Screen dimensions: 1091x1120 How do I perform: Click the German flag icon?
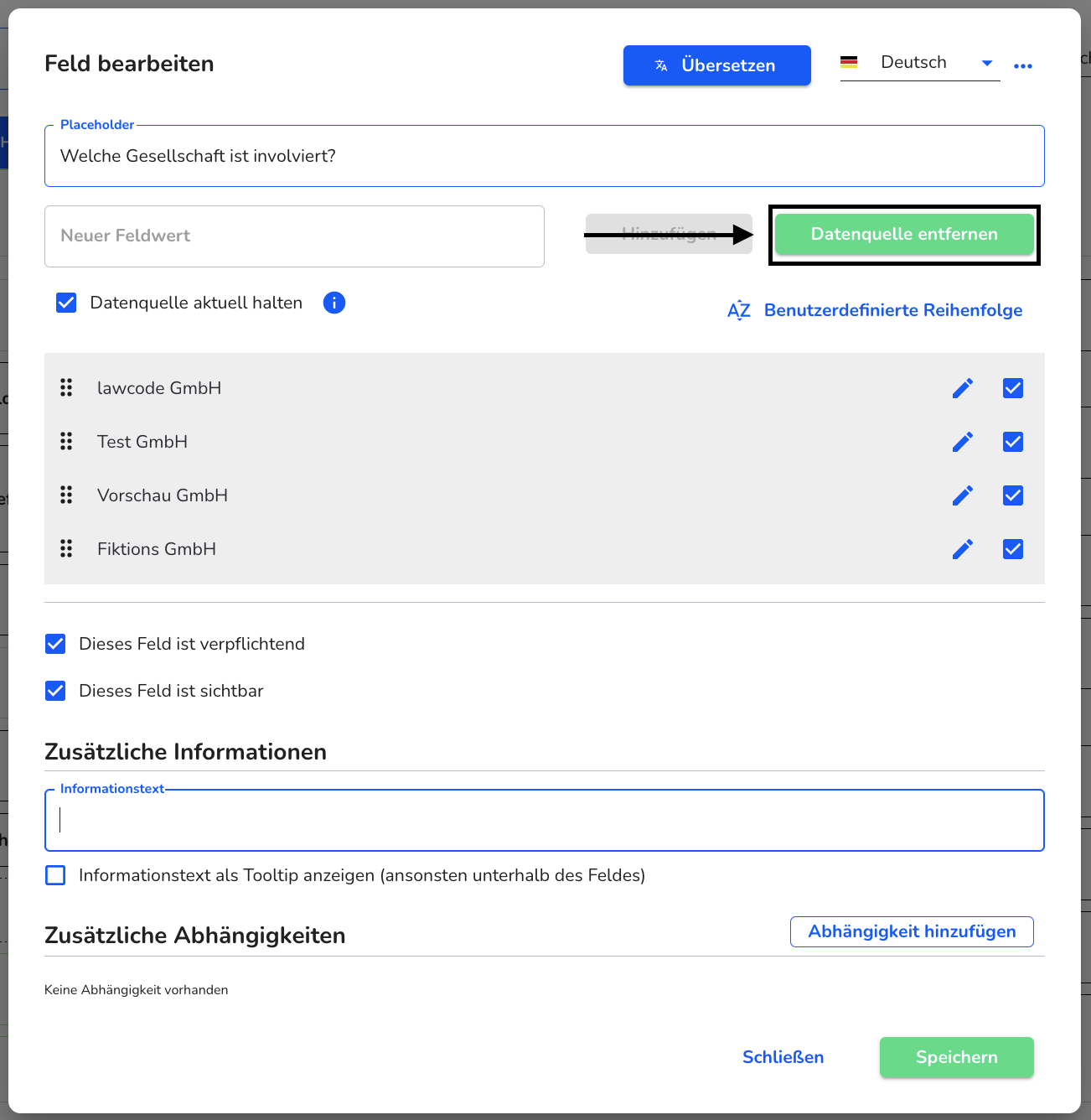point(849,63)
